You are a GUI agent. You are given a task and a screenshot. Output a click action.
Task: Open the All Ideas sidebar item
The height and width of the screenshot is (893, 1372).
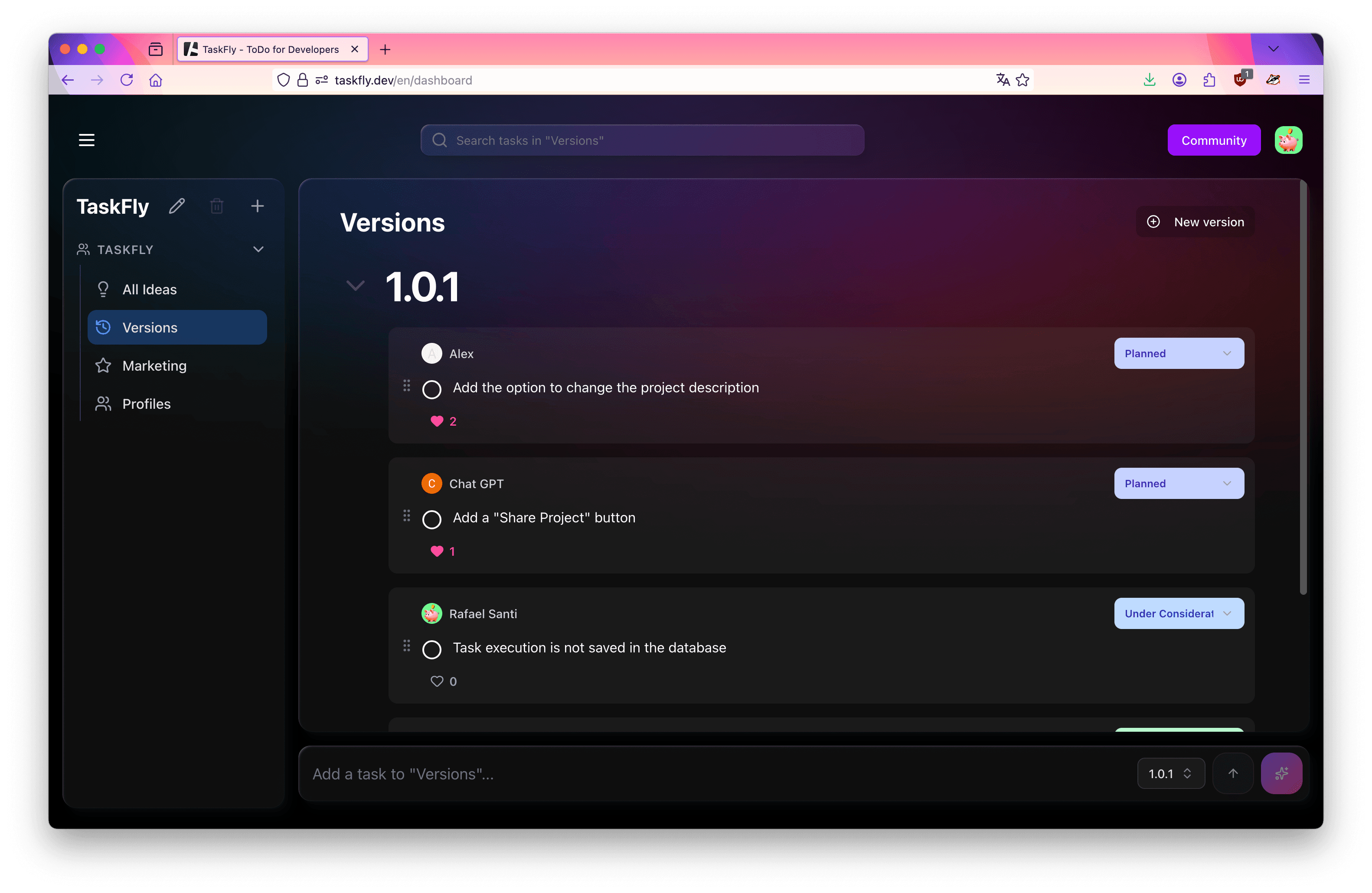tap(149, 289)
